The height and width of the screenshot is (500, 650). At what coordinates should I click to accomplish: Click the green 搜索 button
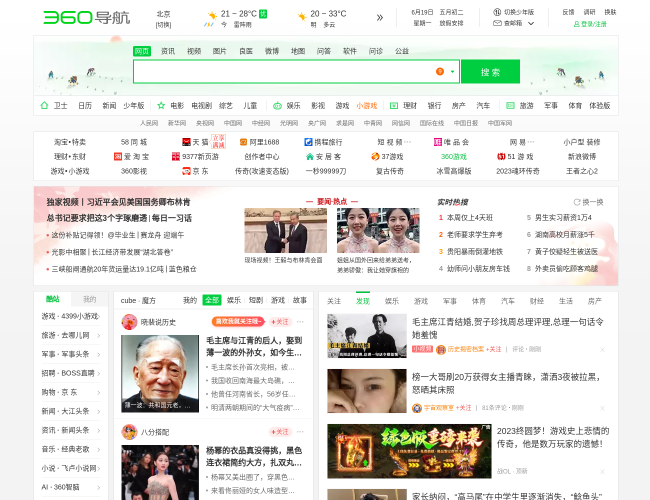click(x=490, y=72)
